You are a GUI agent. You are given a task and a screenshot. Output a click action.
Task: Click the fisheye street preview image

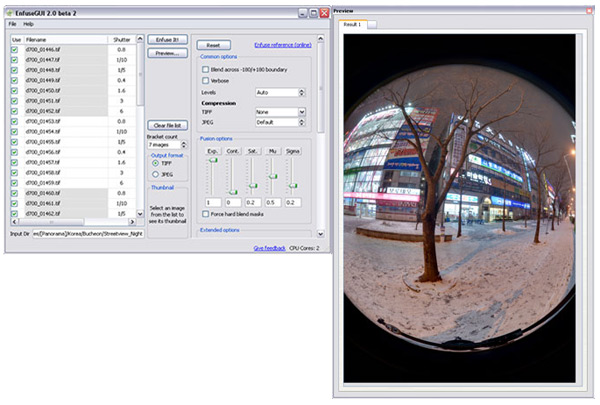459,208
